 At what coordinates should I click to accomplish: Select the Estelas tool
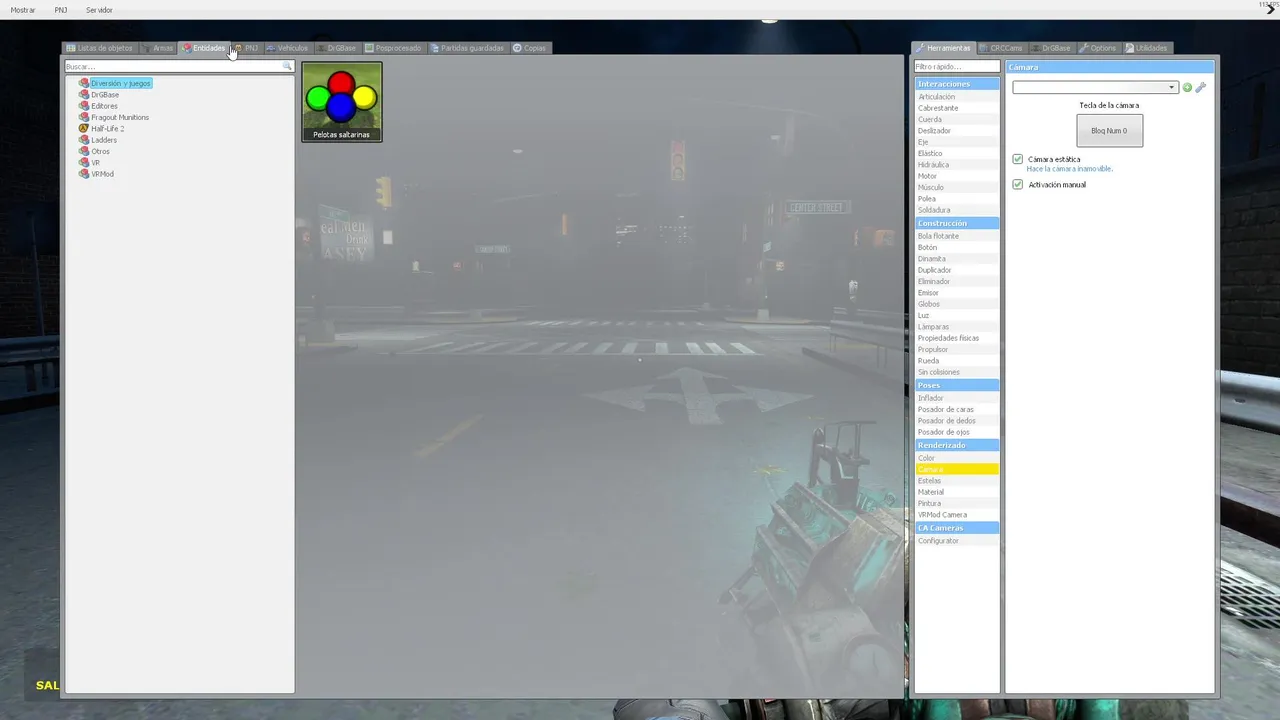point(957,481)
